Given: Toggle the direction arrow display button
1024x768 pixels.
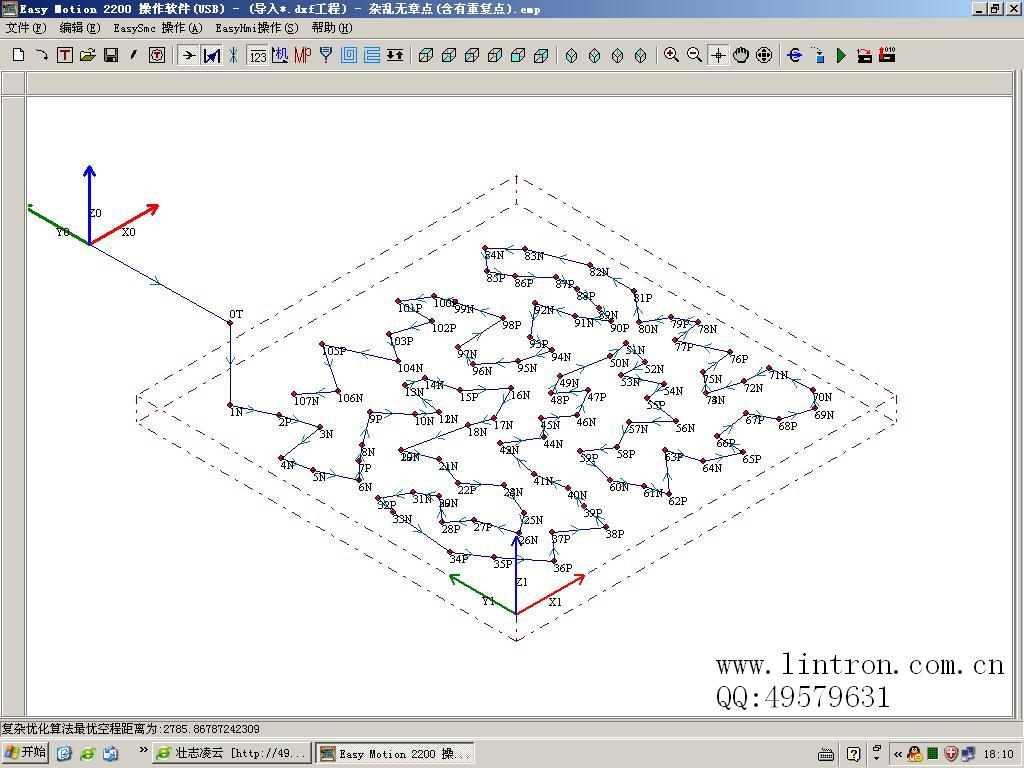Looking at the screenshot, I should click(188, 55).
